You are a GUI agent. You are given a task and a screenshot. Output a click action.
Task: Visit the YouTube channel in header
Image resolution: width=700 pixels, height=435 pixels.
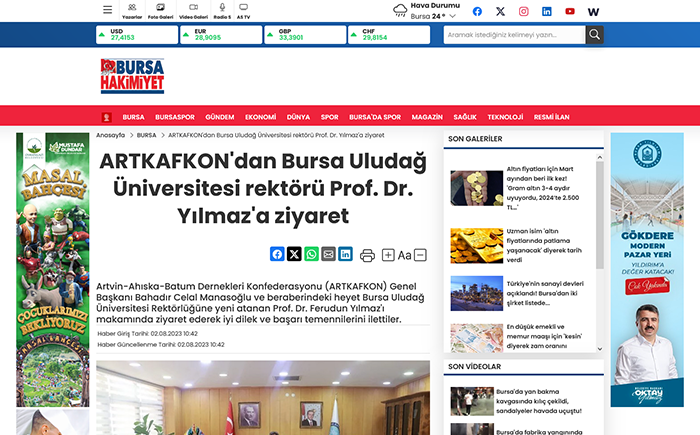[x=570, y=12]
